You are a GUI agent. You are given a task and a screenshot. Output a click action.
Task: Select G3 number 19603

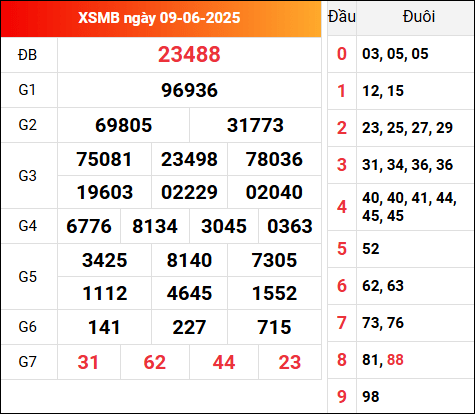click(x=105, y=192)
